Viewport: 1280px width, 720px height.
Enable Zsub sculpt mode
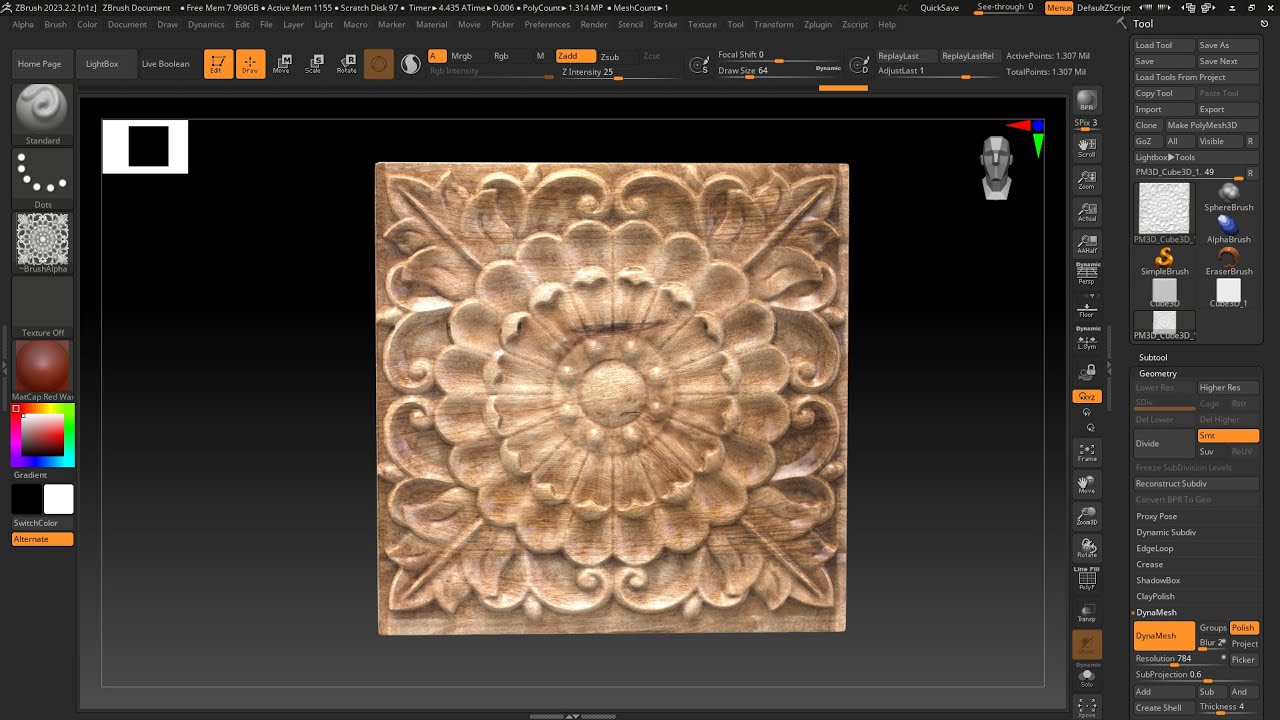(x=610, y=57)
